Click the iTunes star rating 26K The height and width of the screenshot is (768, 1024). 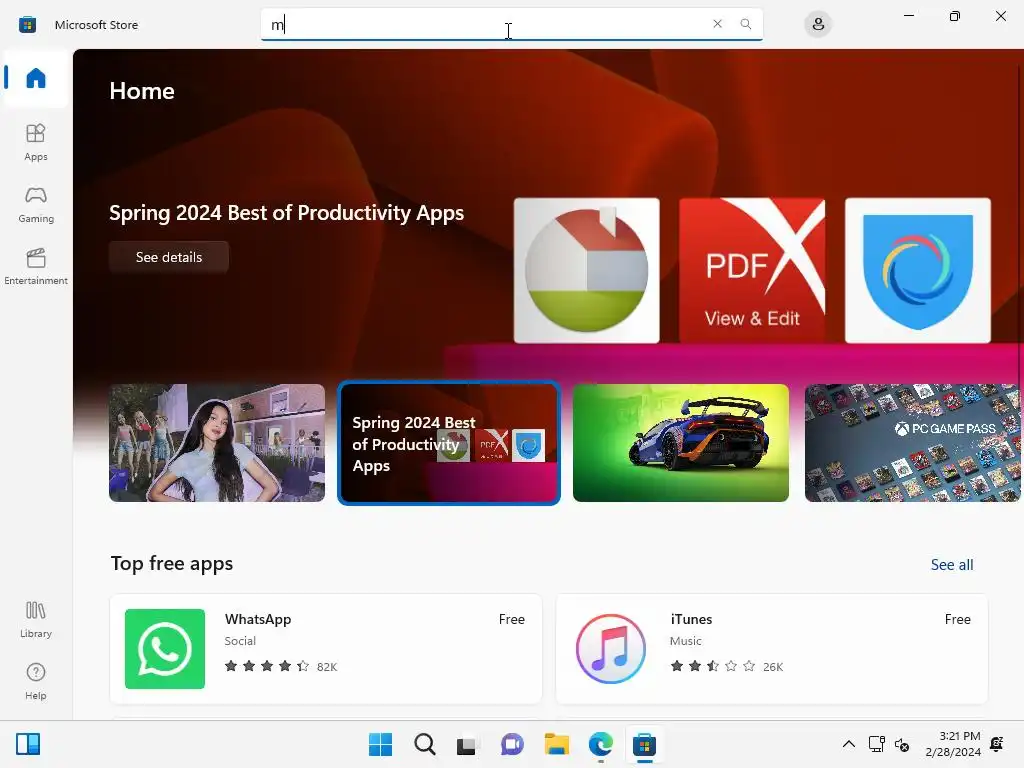pos(727,666)
